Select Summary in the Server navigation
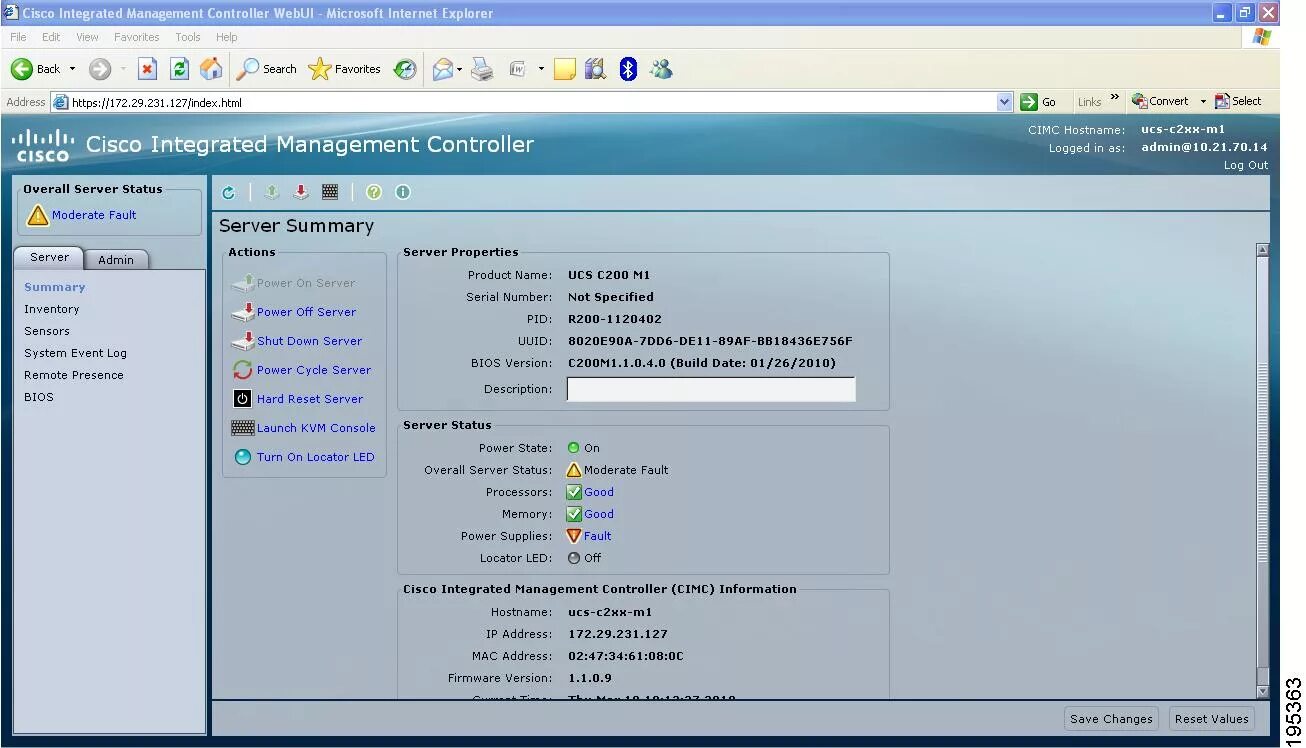The width and height of the screenshot is (1306, 748). coord(55,287)
